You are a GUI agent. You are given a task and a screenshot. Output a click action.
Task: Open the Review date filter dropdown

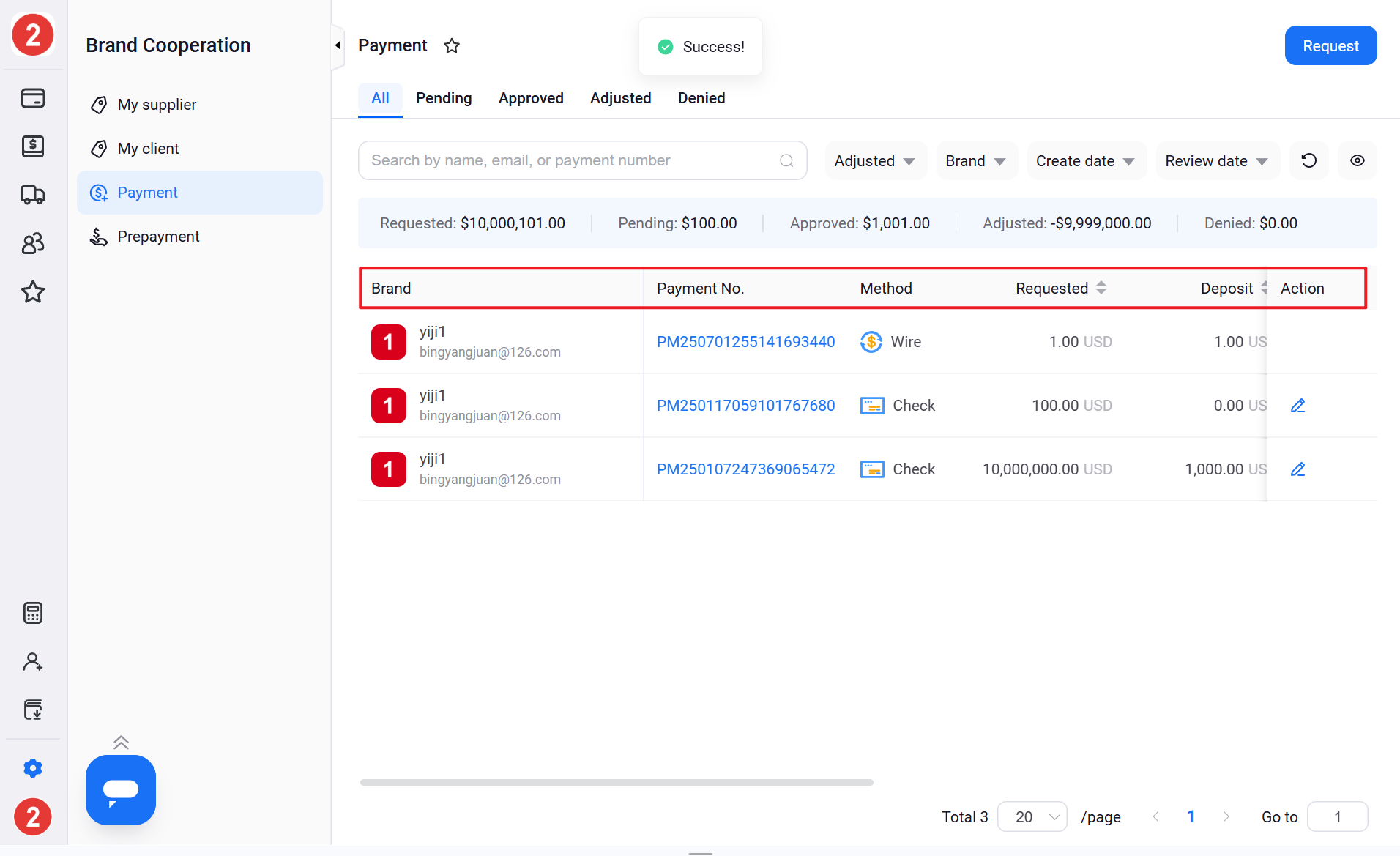pyautogui.click(x=1217, y=160)
